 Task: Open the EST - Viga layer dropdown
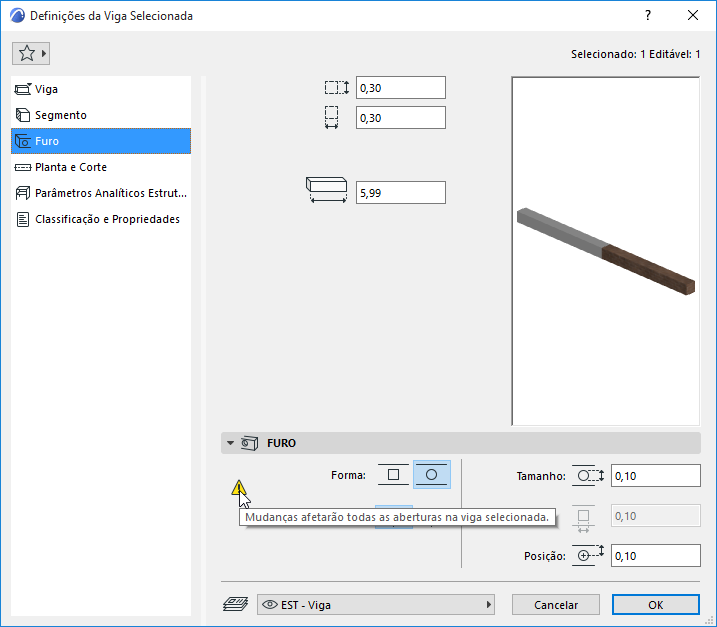click(376, 605)
